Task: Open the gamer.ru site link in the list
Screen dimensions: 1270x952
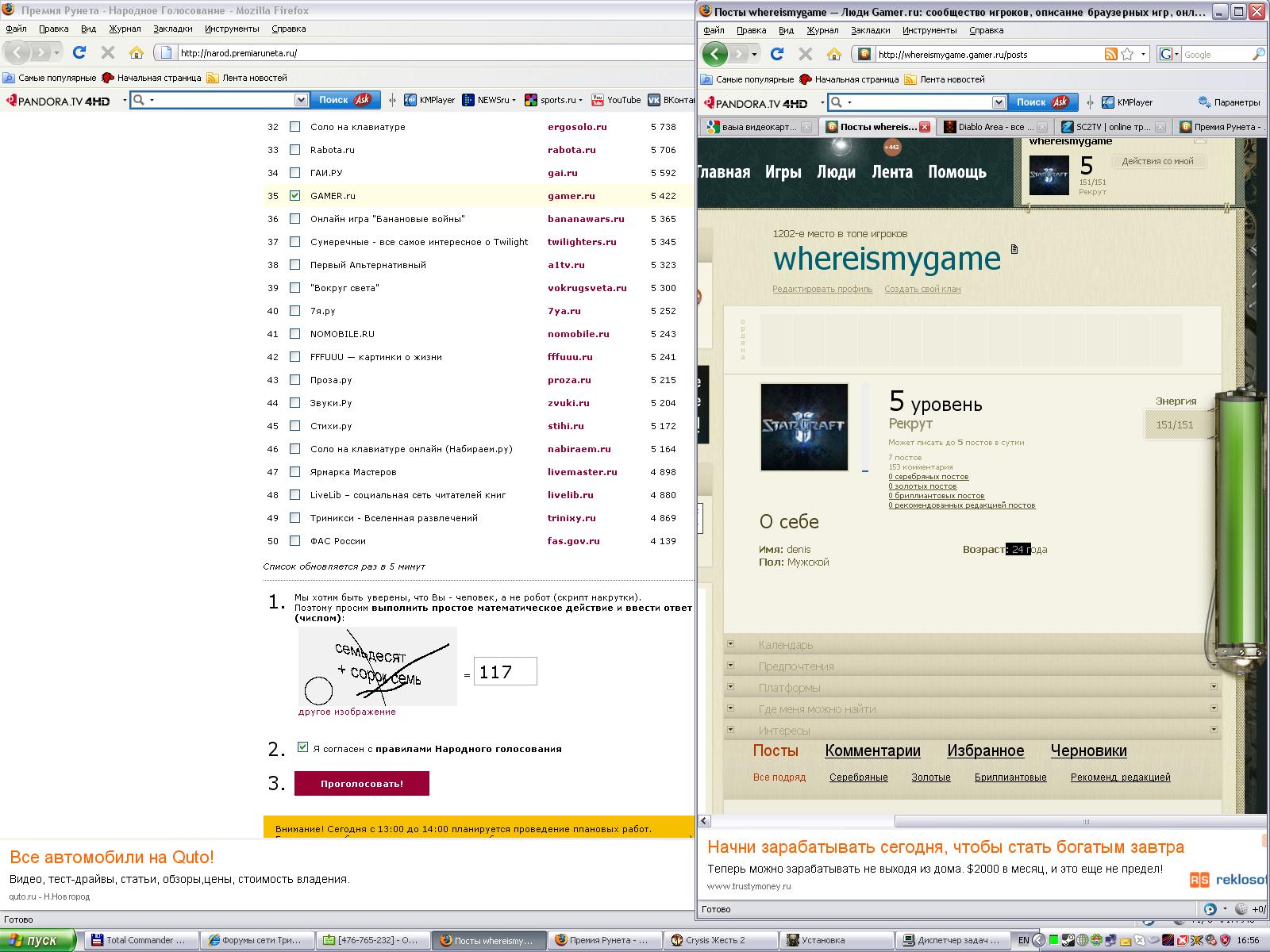Action: click(571, 196)
